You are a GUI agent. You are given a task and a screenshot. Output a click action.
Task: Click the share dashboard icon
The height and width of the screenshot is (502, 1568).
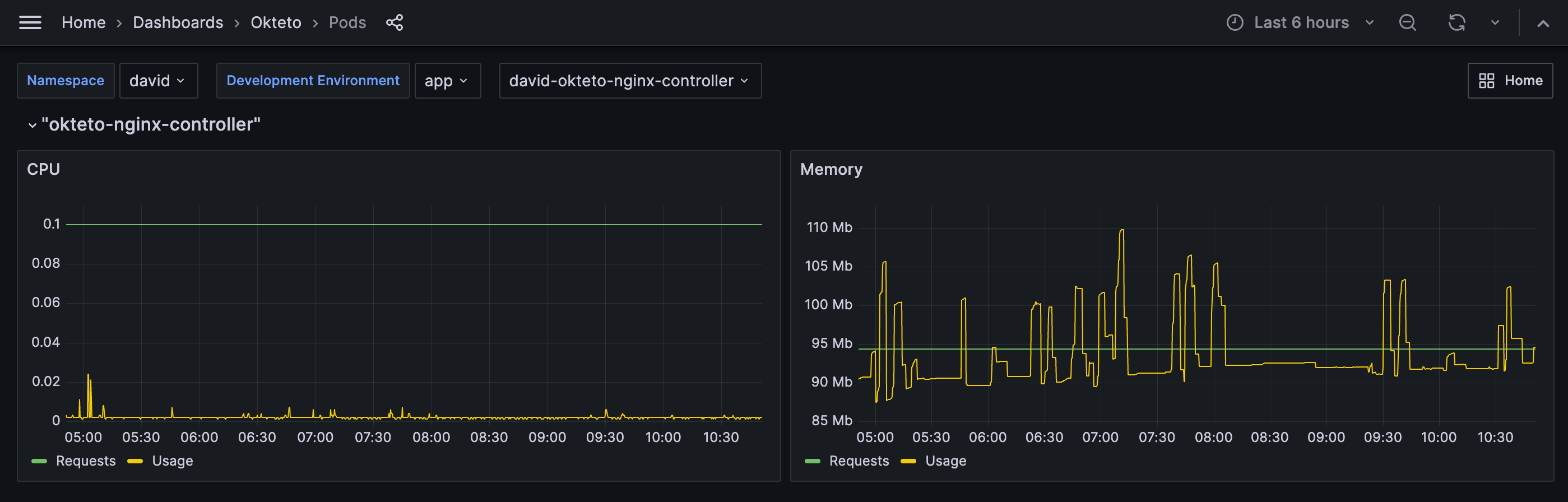click(x=395, y=22)
